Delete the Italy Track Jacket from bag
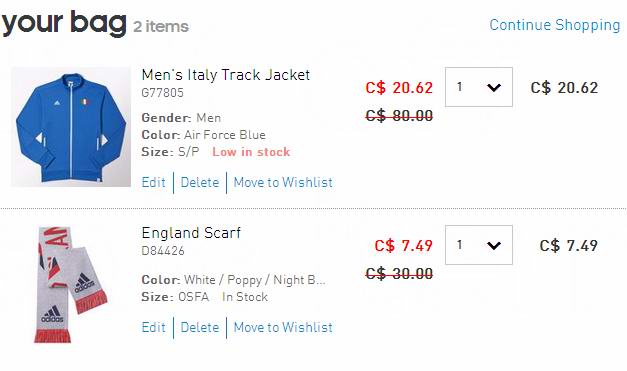 tap(200, 182)
